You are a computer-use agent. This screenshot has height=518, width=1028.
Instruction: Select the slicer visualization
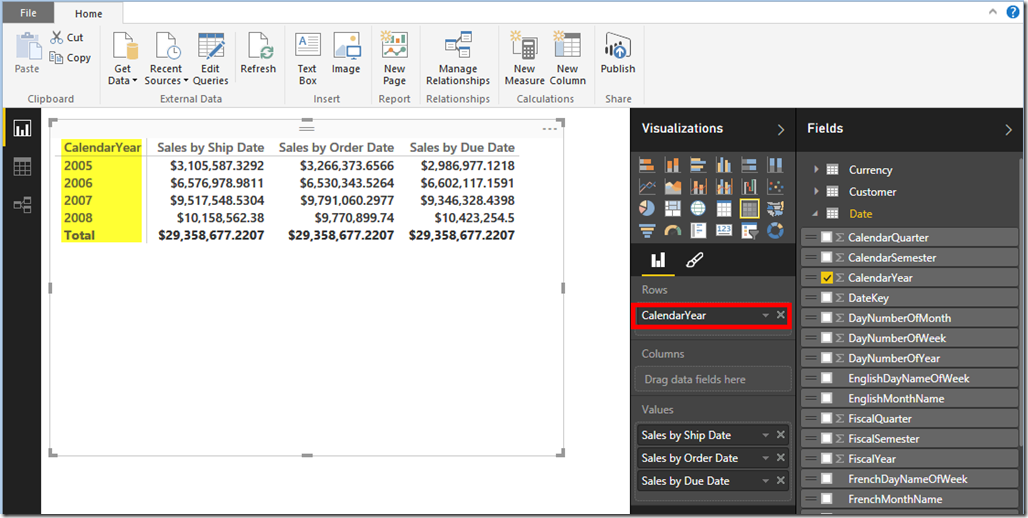[x=749, y=230]
